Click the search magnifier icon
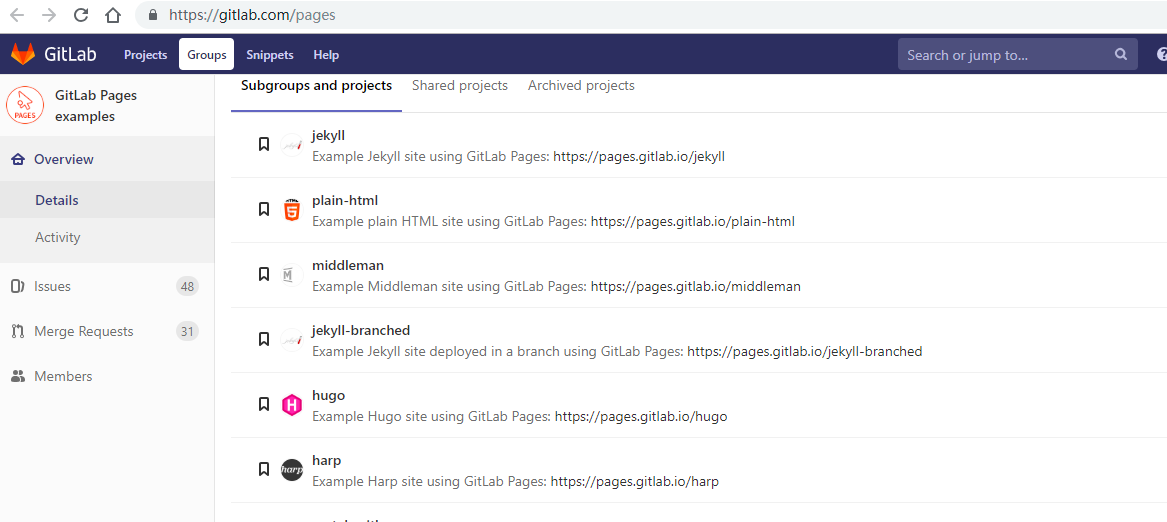 (1121, 54)
